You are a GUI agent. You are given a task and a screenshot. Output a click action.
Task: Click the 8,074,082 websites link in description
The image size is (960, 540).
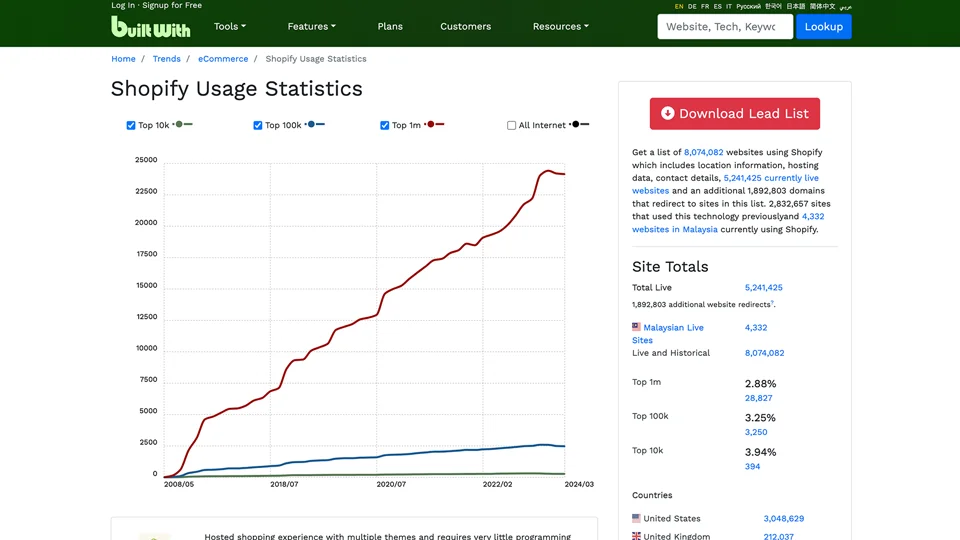click(x=703, y=152)
